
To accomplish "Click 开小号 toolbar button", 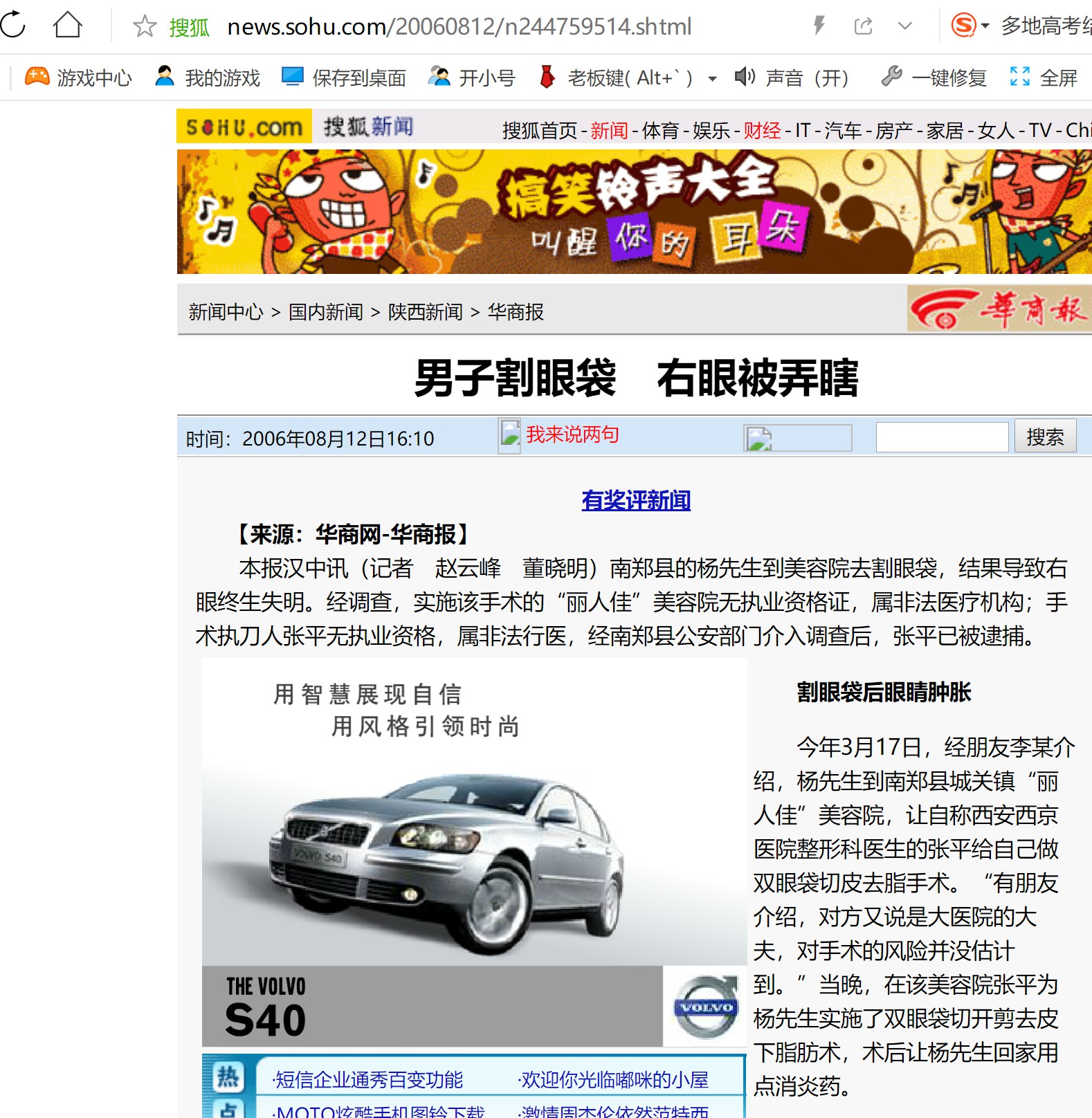I will pos(471,77).
